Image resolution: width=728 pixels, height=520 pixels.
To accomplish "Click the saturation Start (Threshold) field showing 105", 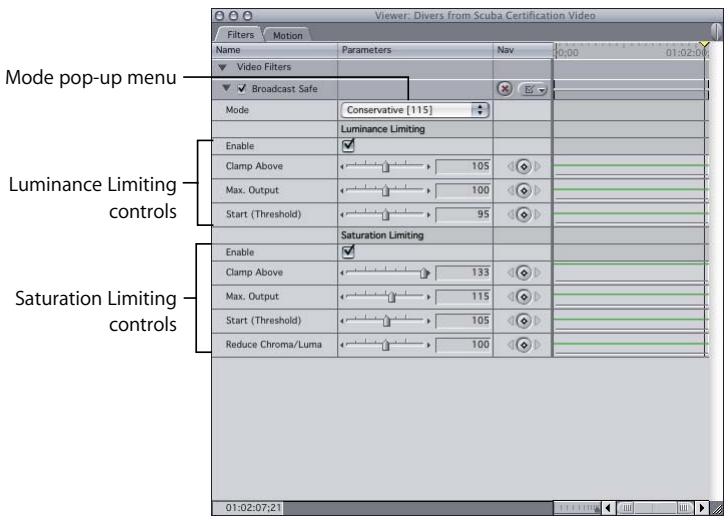I will coord(463,321).
